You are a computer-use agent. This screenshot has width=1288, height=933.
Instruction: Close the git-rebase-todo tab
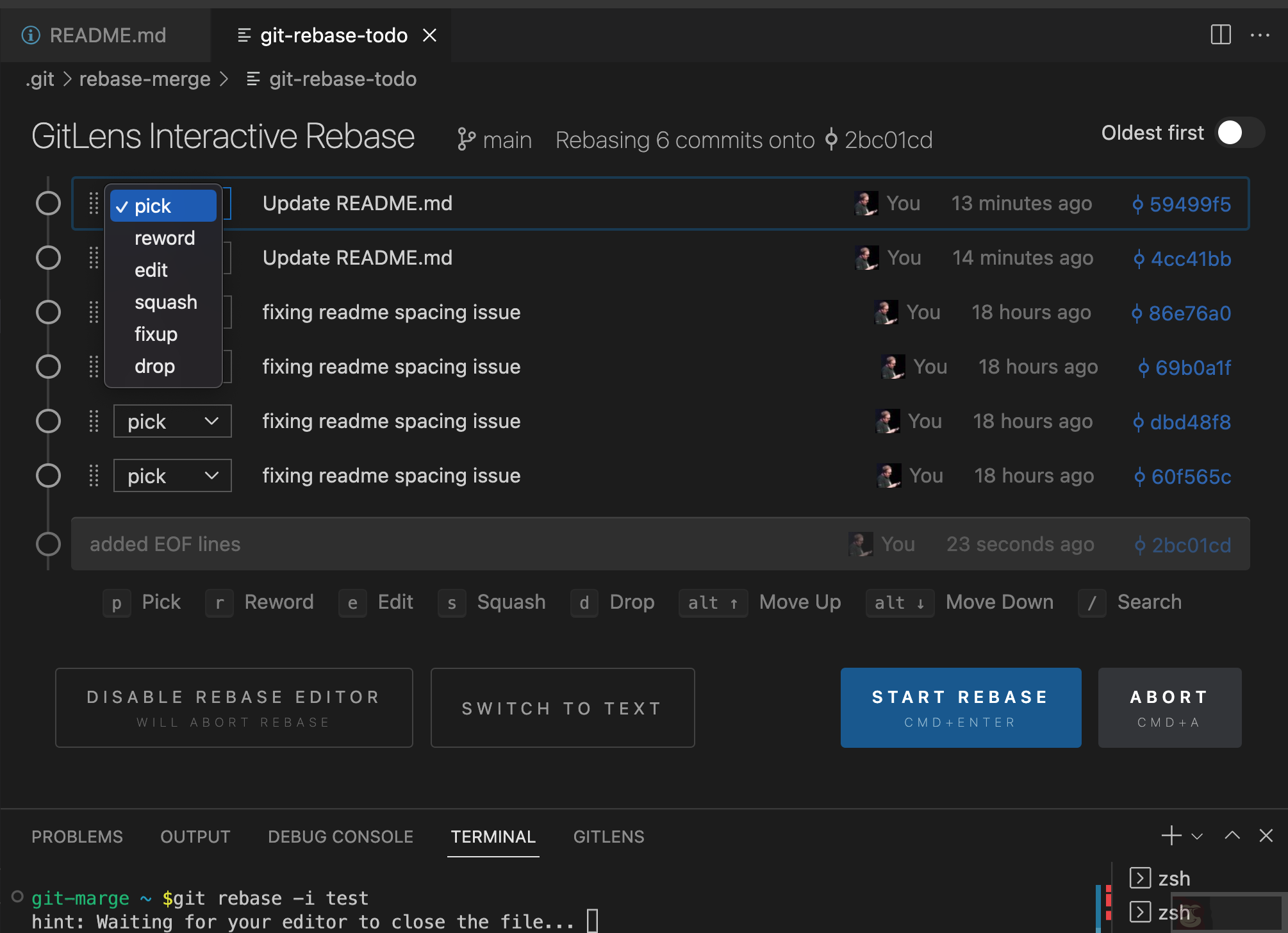pos(430,35)
